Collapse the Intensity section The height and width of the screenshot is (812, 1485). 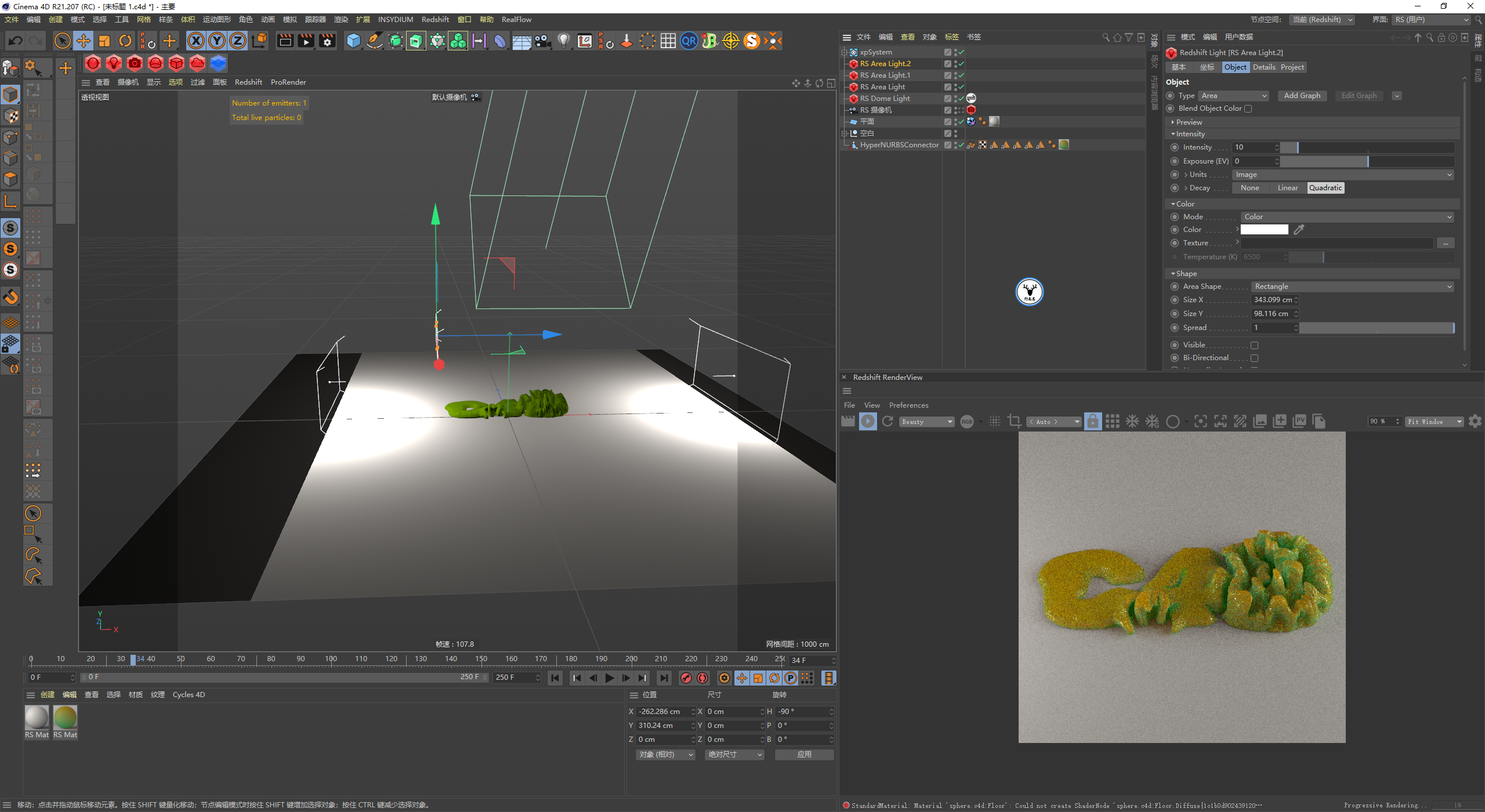coord(1173,134)
